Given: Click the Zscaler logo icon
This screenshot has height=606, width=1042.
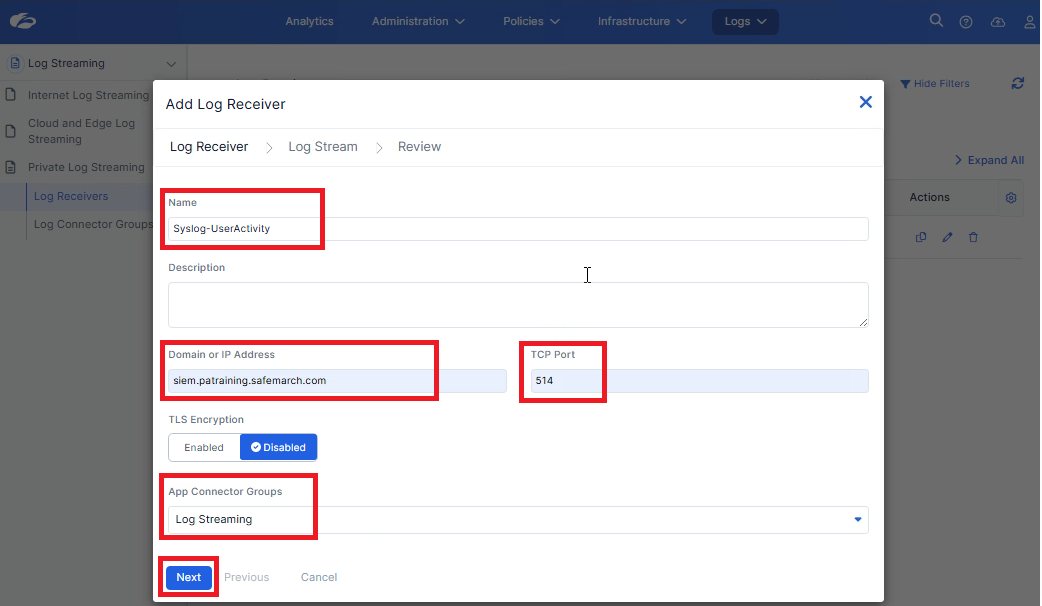Looking at the screenshot, I should pyautogui.click(x=23, y=21).
